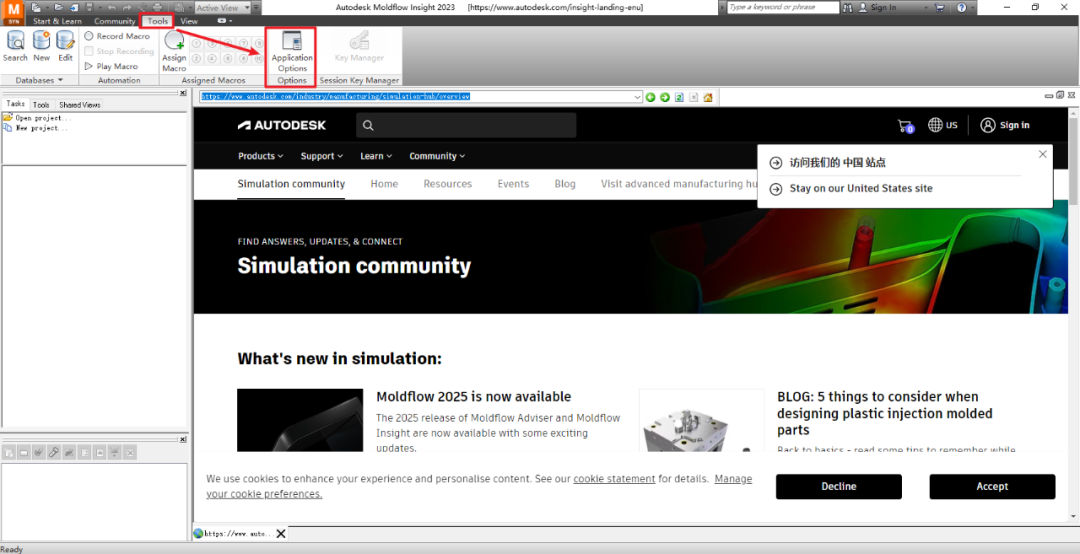Click the Open project icon in quick access toolbar
The height and width of the screenshot is (554, 1080).
(59, 8)
